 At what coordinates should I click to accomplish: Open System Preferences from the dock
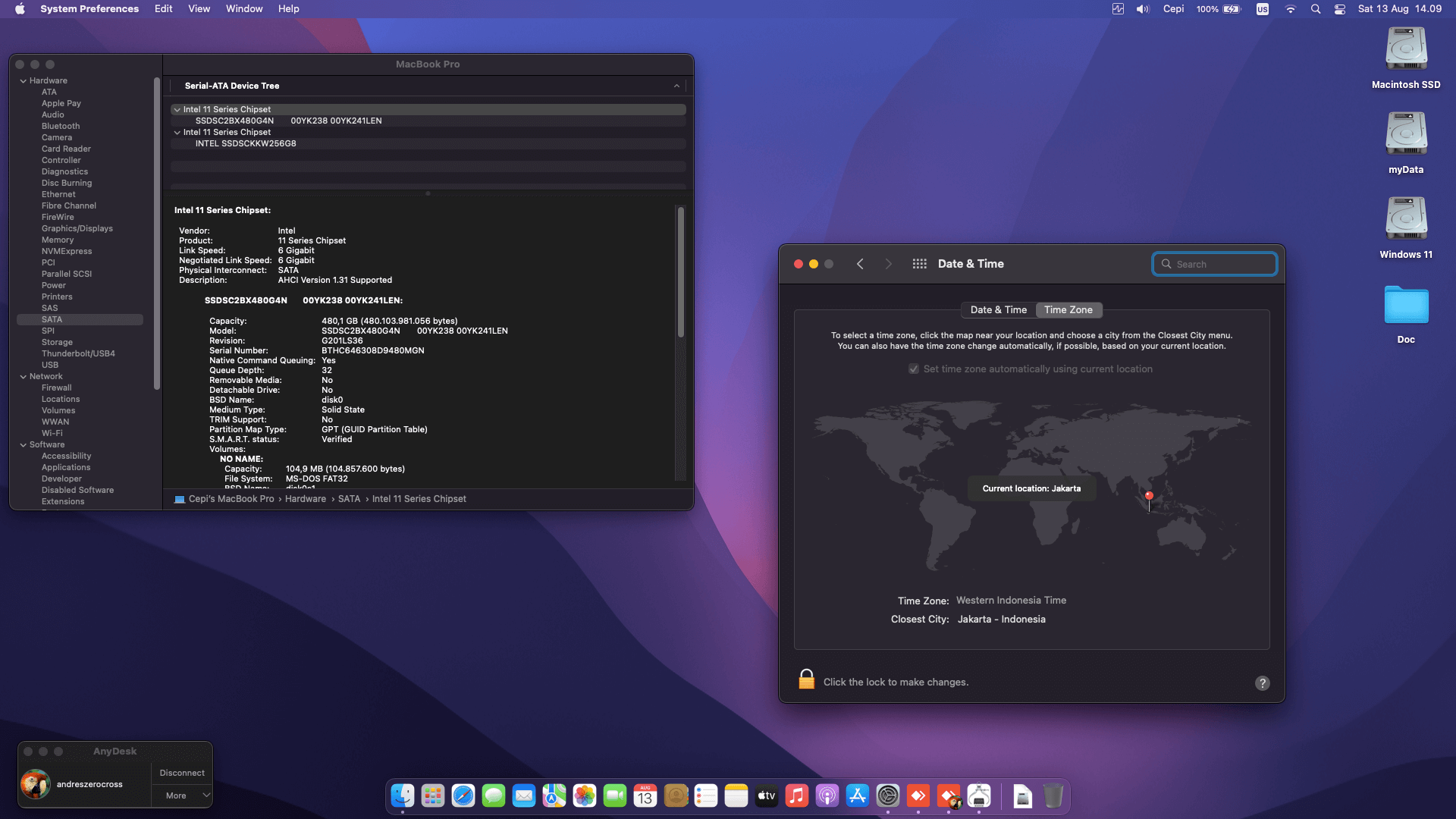[888, 795]
